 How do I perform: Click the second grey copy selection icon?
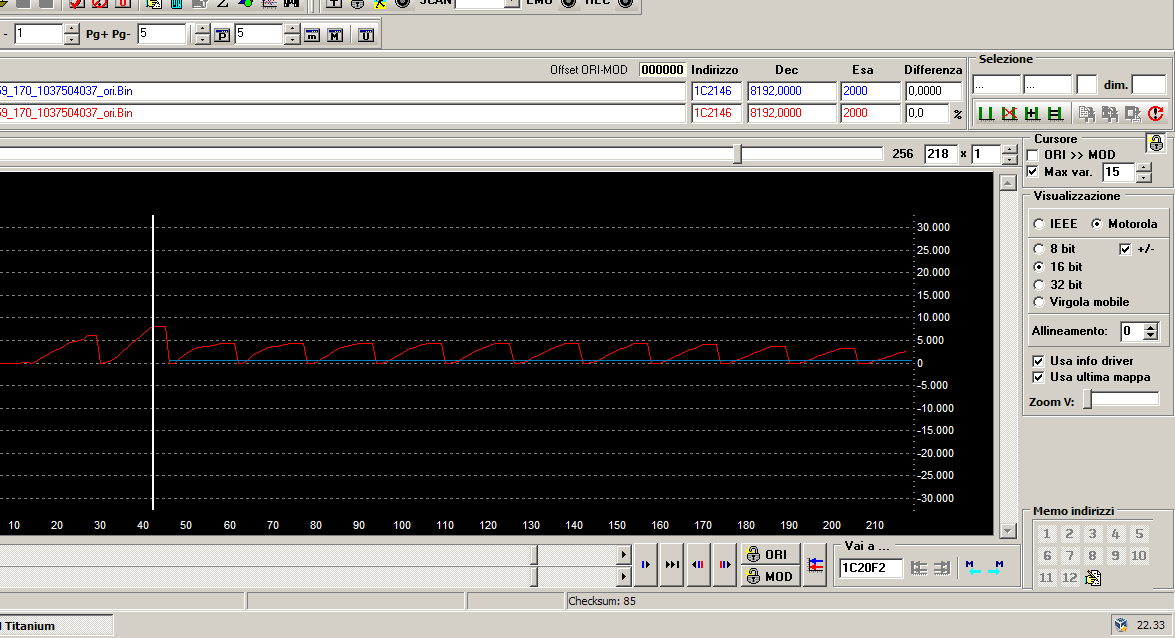[x=1110, y=114]
